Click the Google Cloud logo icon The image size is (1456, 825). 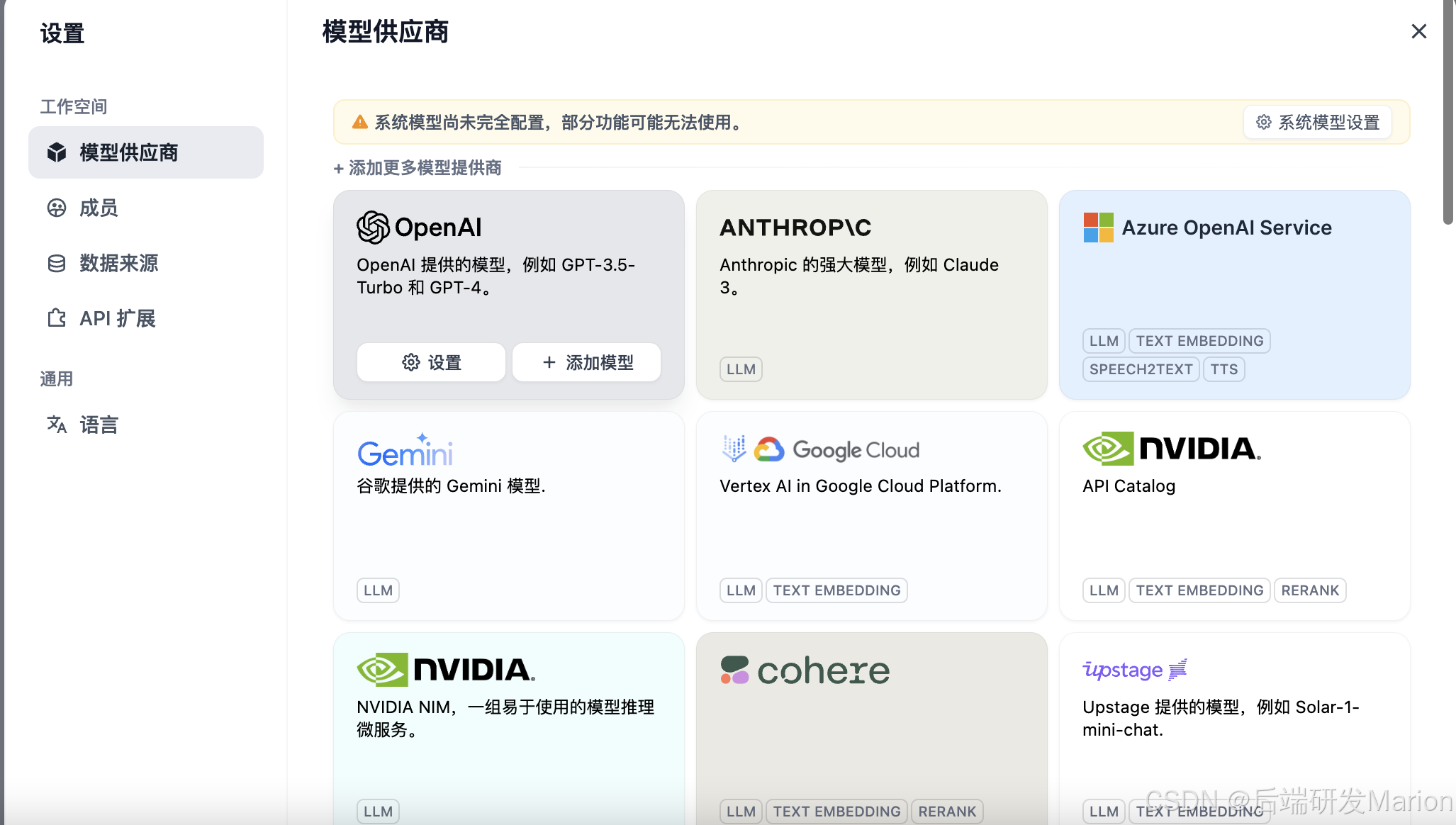pyautogui.click(x=768, y=449)
